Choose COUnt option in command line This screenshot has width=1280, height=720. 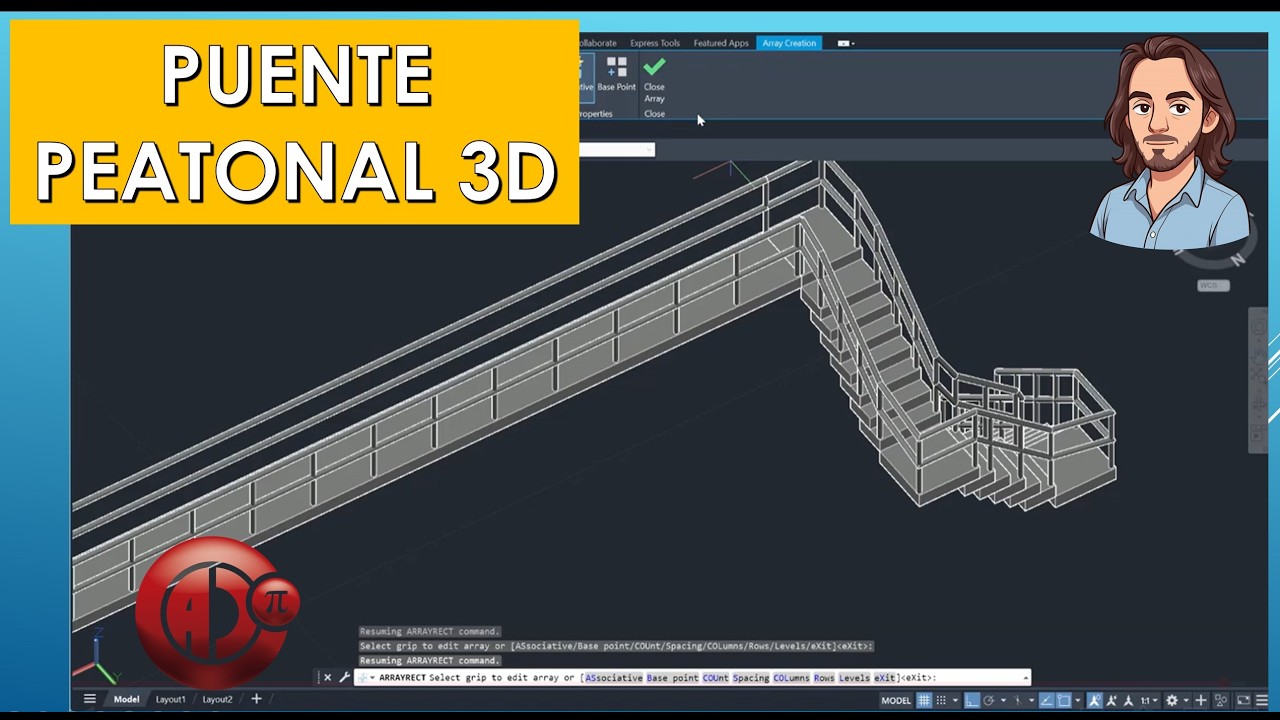point(715,677)
